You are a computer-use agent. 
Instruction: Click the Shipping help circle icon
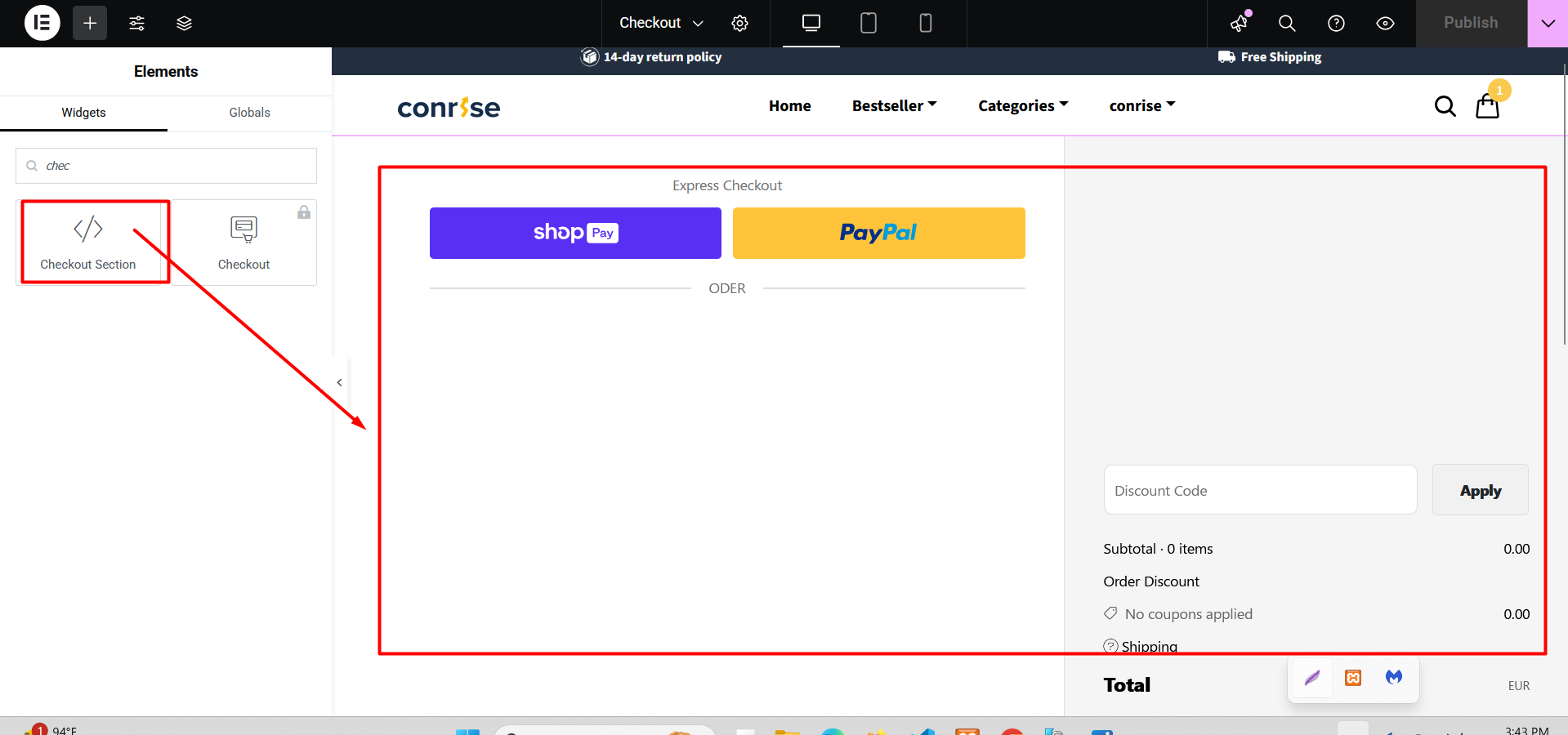click(1110, 646)
